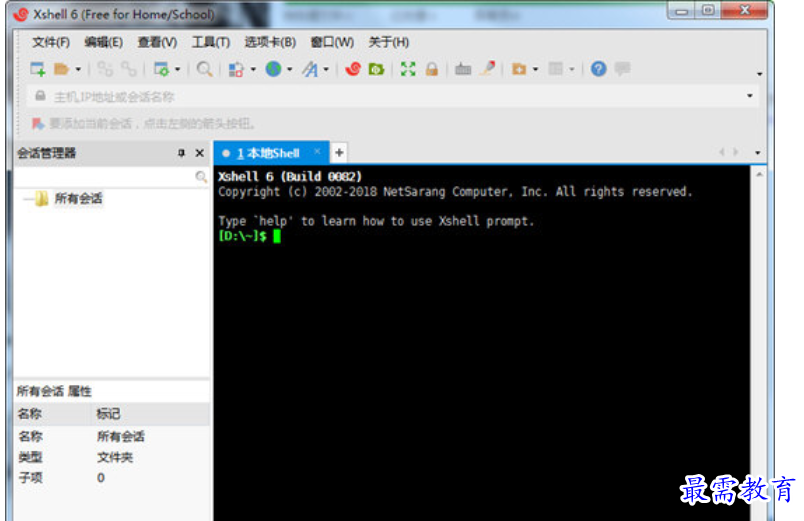Click the color scheme toolbar icon
This screenshot has height=521, width=804.
point(236,69)
